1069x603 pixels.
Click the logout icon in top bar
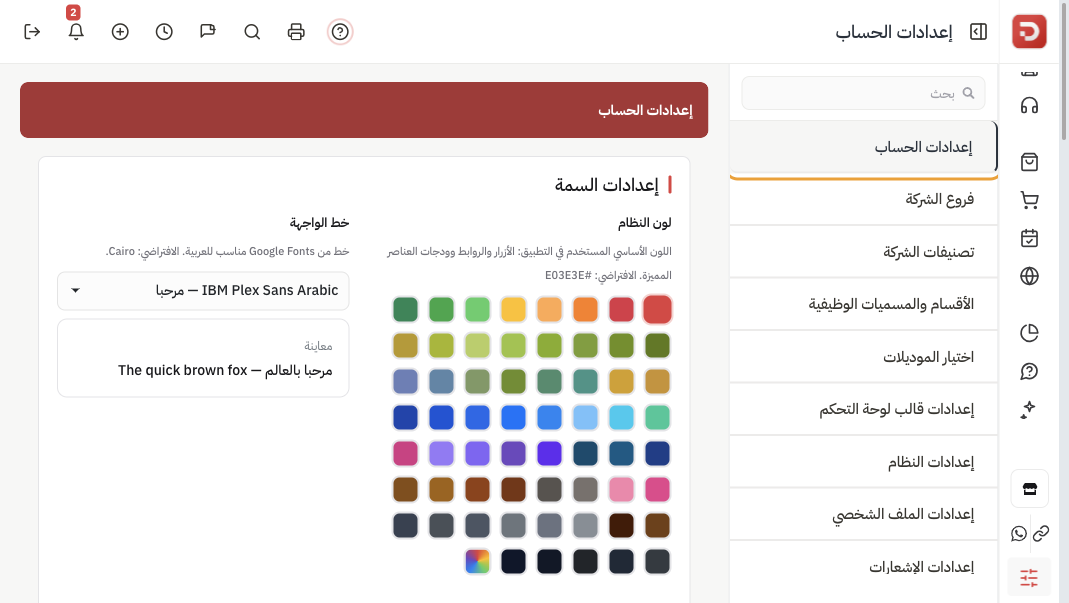pos(32,32)
